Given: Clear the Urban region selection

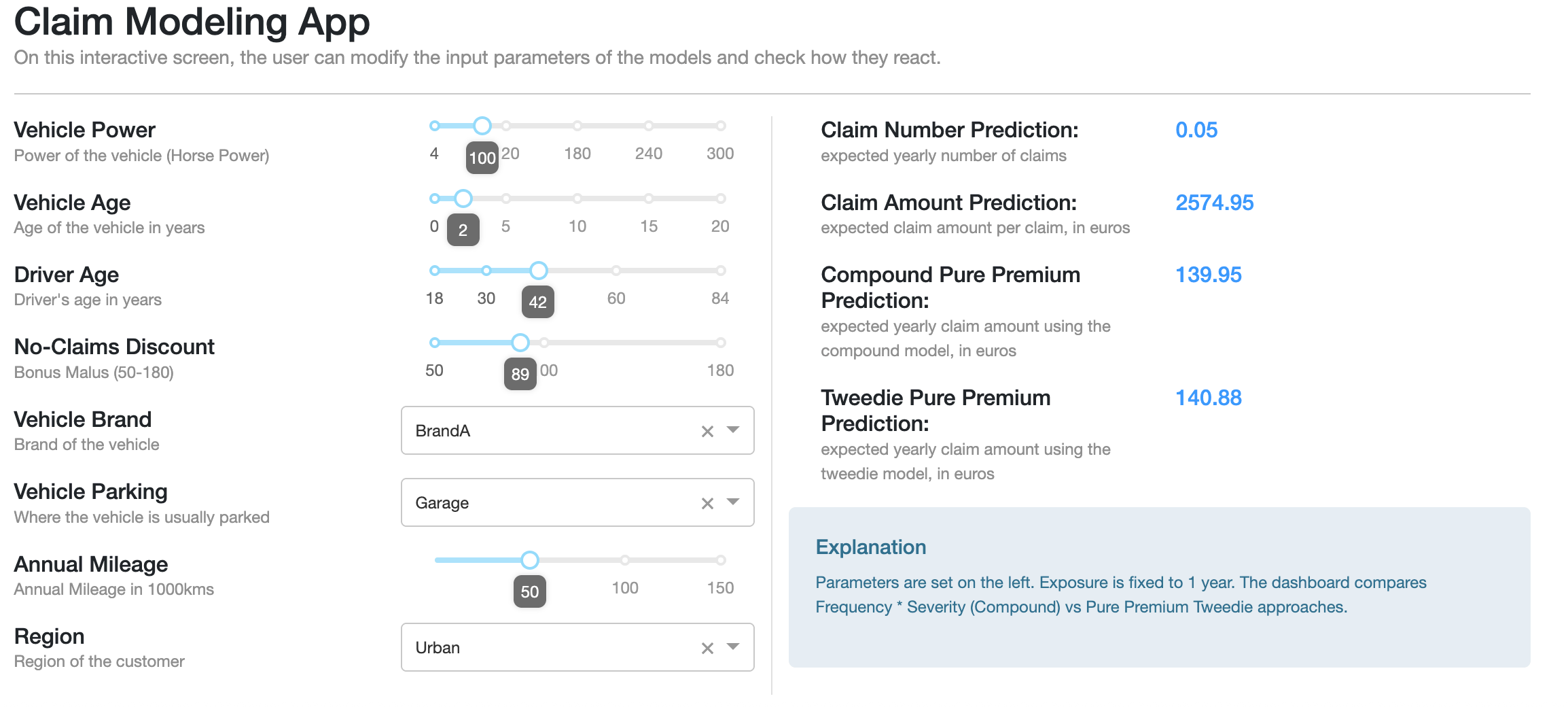Looking at the screenshot, I should pyautogui.click(x=707, y=646).
